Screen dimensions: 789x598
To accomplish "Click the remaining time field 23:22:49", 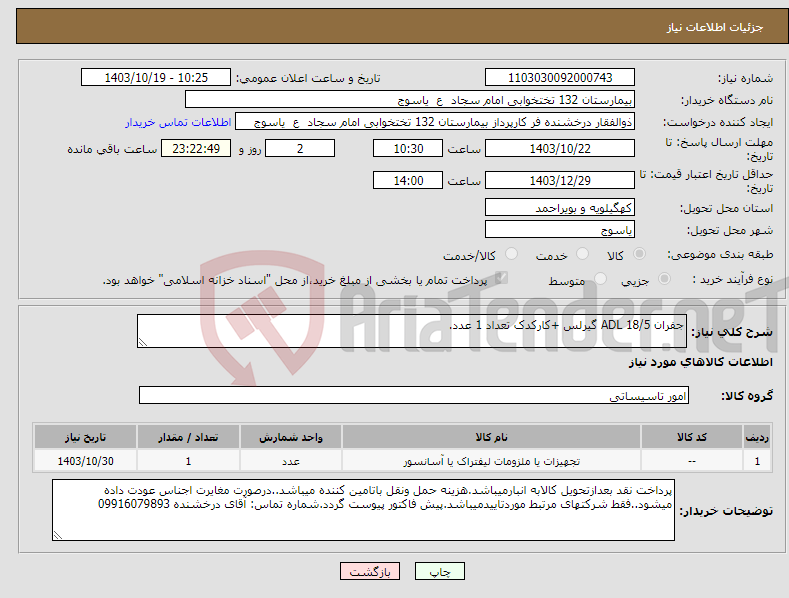I will click(x=196, y=148).
